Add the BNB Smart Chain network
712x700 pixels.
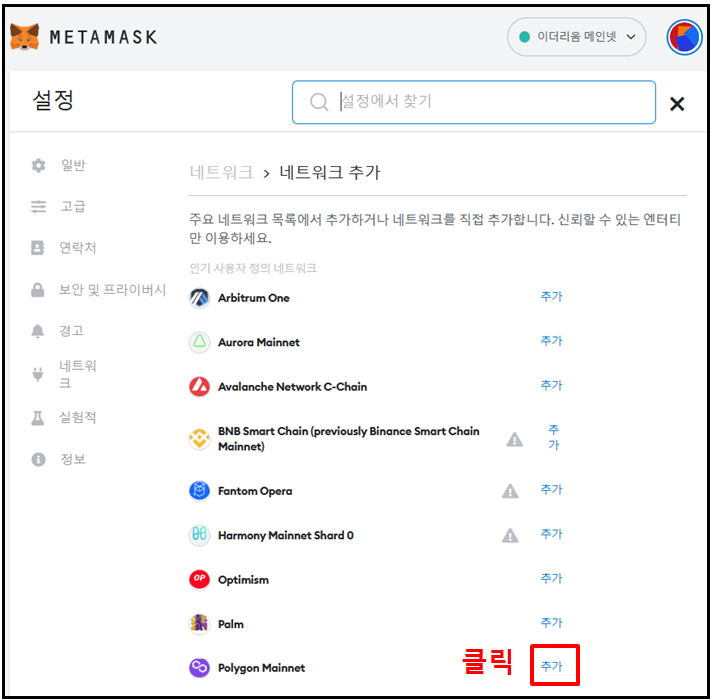[x=553, y=437]
